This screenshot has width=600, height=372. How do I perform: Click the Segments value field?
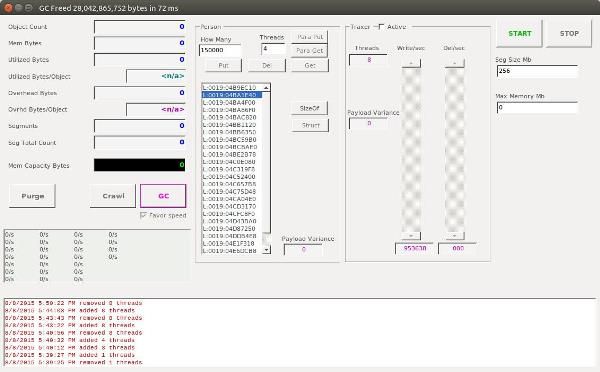140,126
